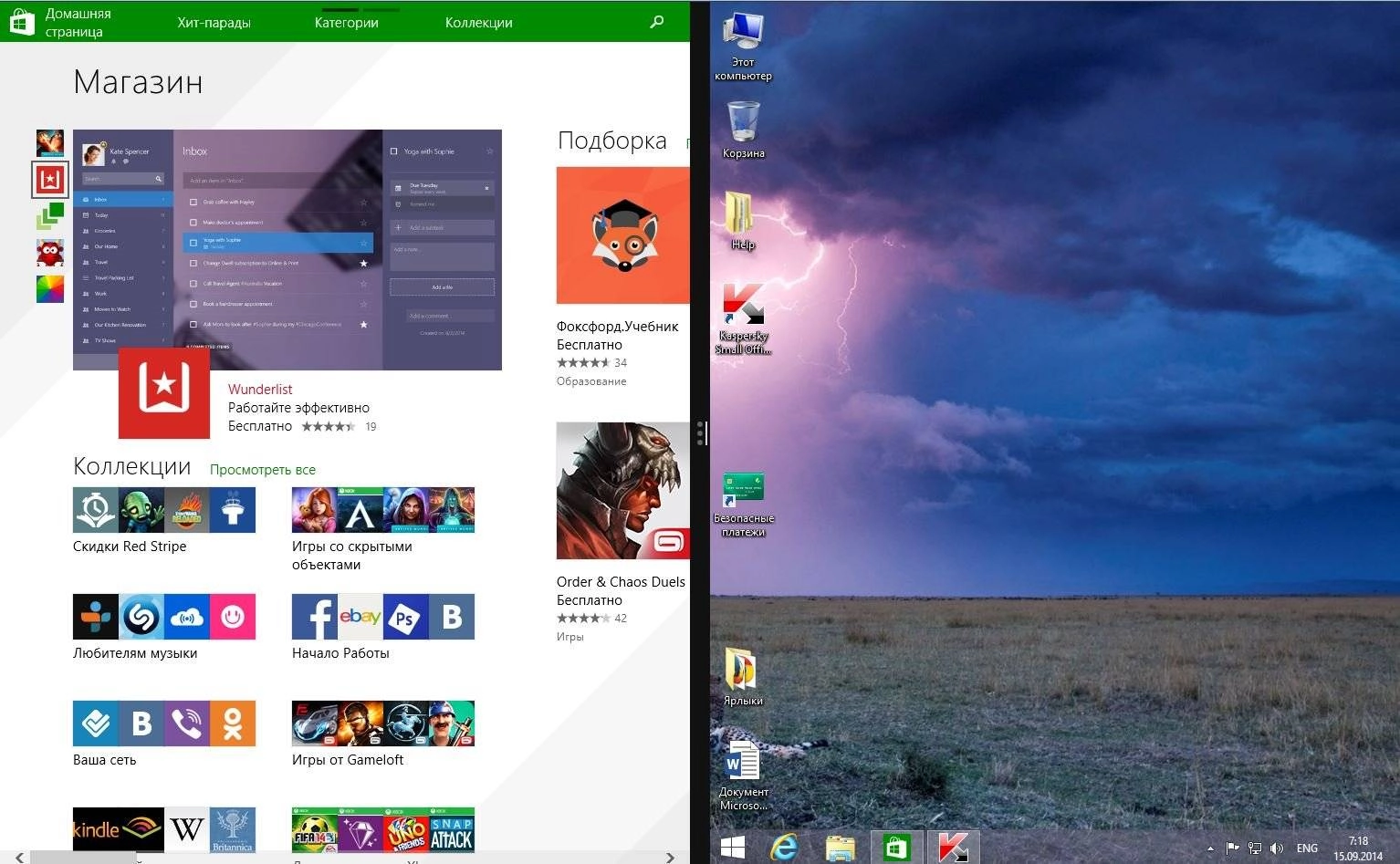Screen dimensions: 1400x864
Task: Select Документ Microsoft Word desktop file
Action: pos(743,775)
